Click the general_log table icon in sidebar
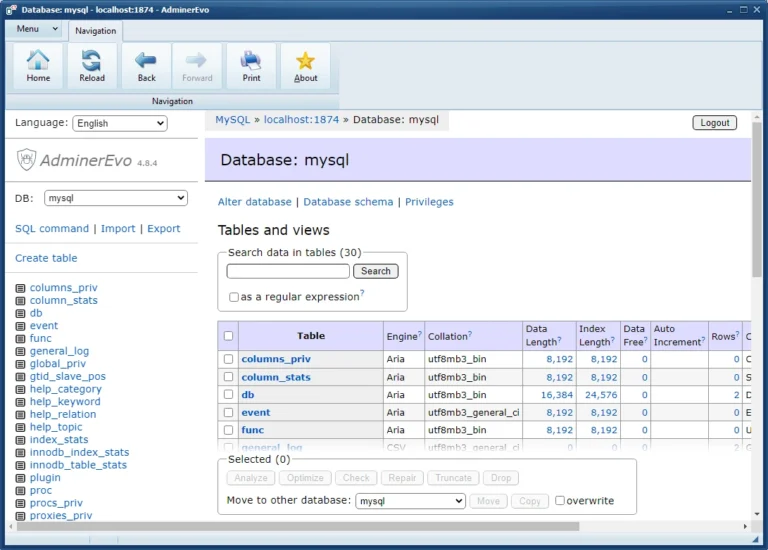Viewport: 768px width, 550px height. click(x=21, y=352)
